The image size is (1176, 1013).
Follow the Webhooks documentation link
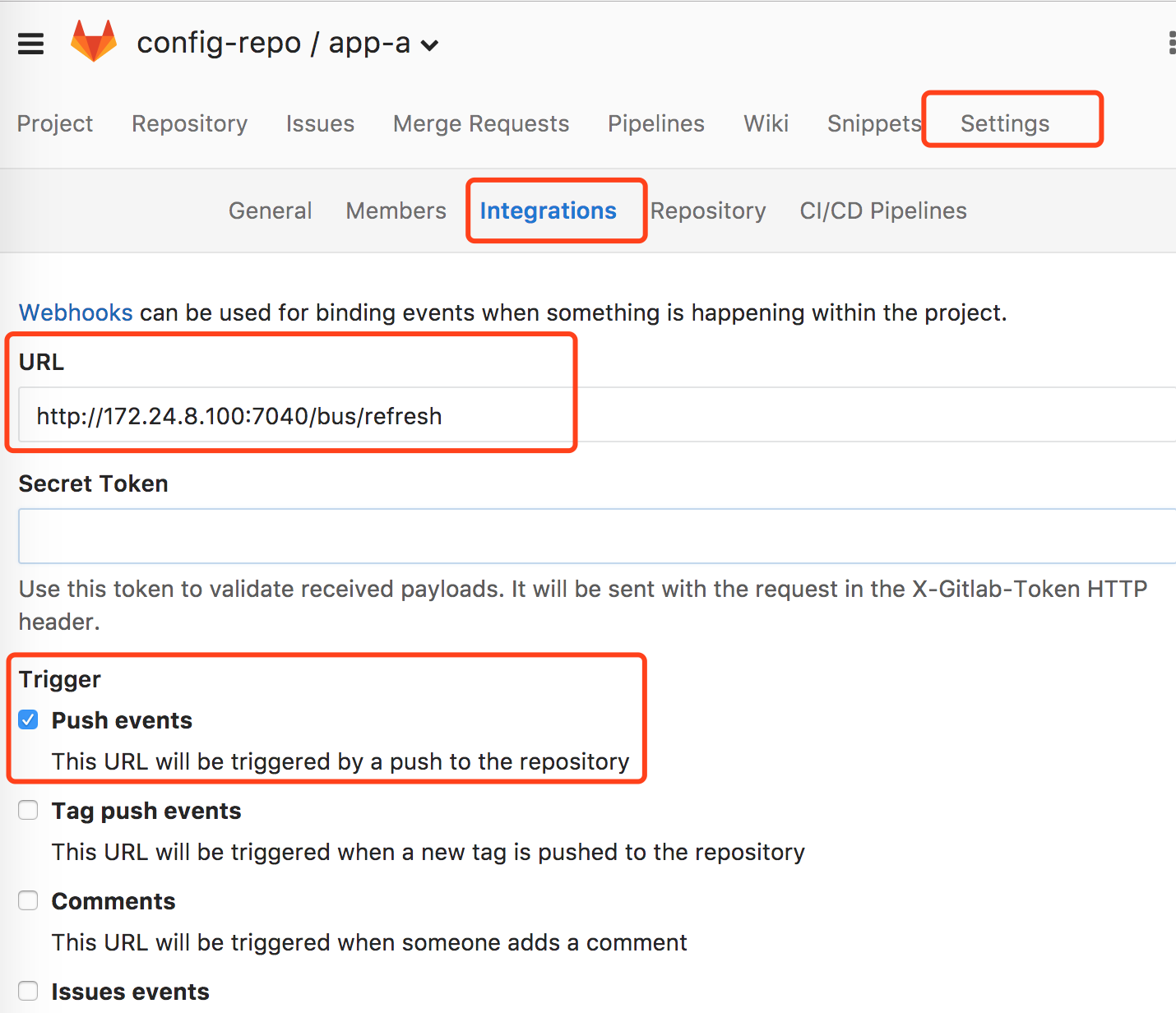(76, 312)
